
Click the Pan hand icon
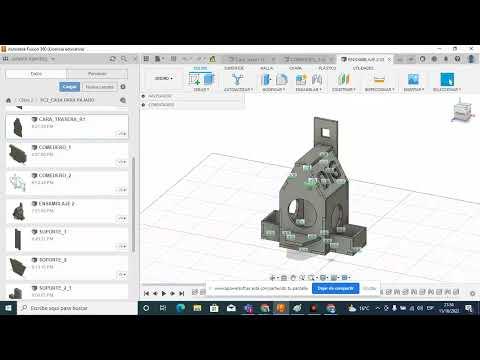point(293,277)
